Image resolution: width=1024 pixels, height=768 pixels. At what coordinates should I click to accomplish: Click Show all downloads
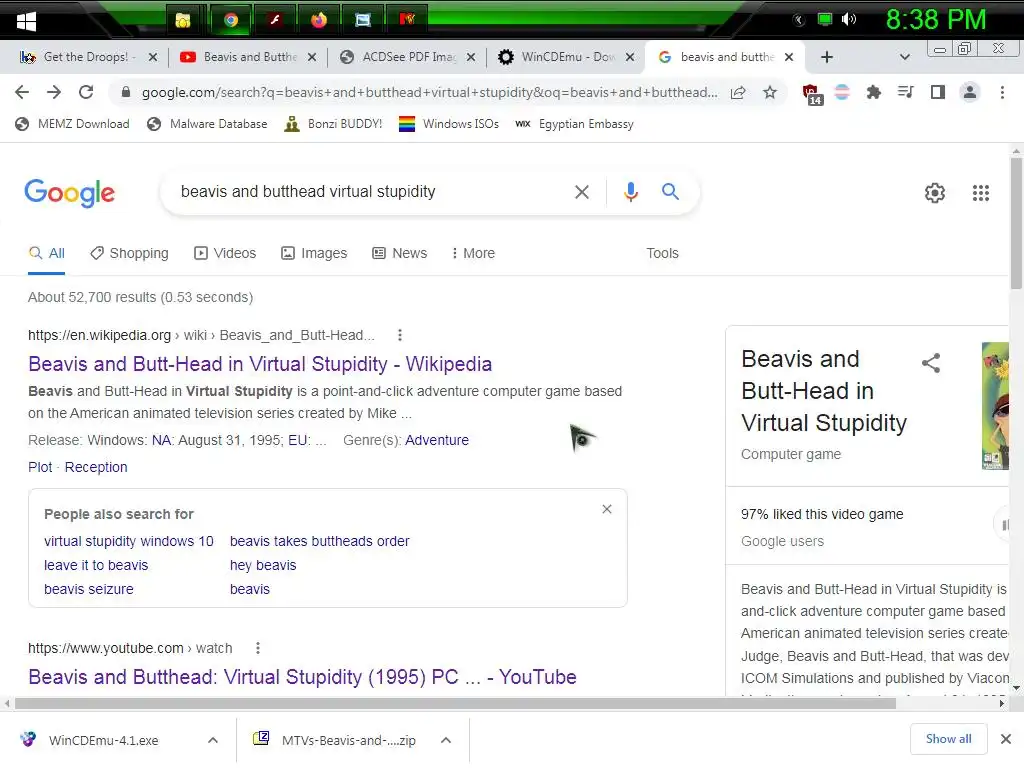pos(948,739)
